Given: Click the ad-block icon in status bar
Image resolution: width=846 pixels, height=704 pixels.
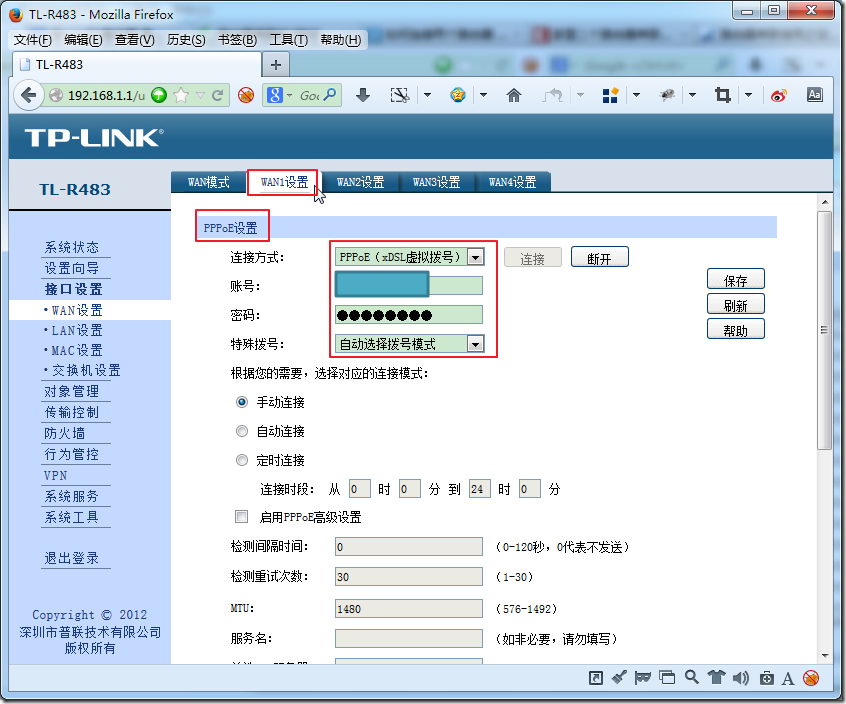Looking at the screenshot, I should [x=811, y=678].
